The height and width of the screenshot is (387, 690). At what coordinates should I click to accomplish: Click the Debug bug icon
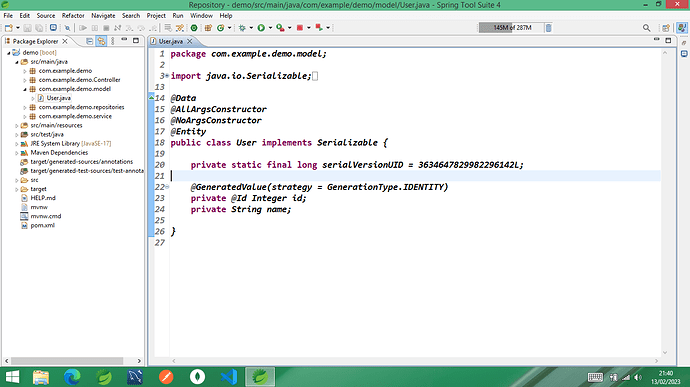point(242,28)
